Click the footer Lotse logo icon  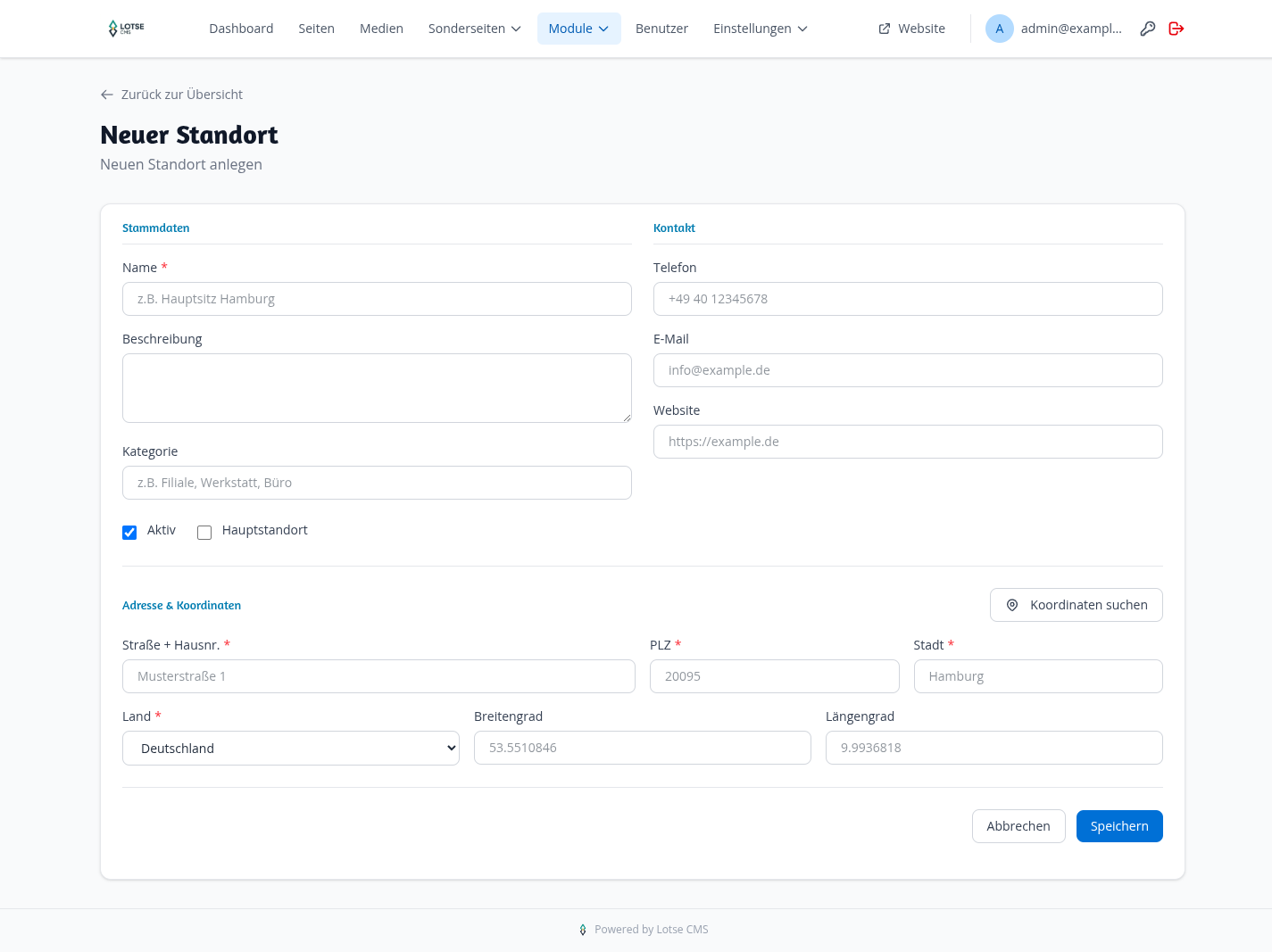point(583,930)
